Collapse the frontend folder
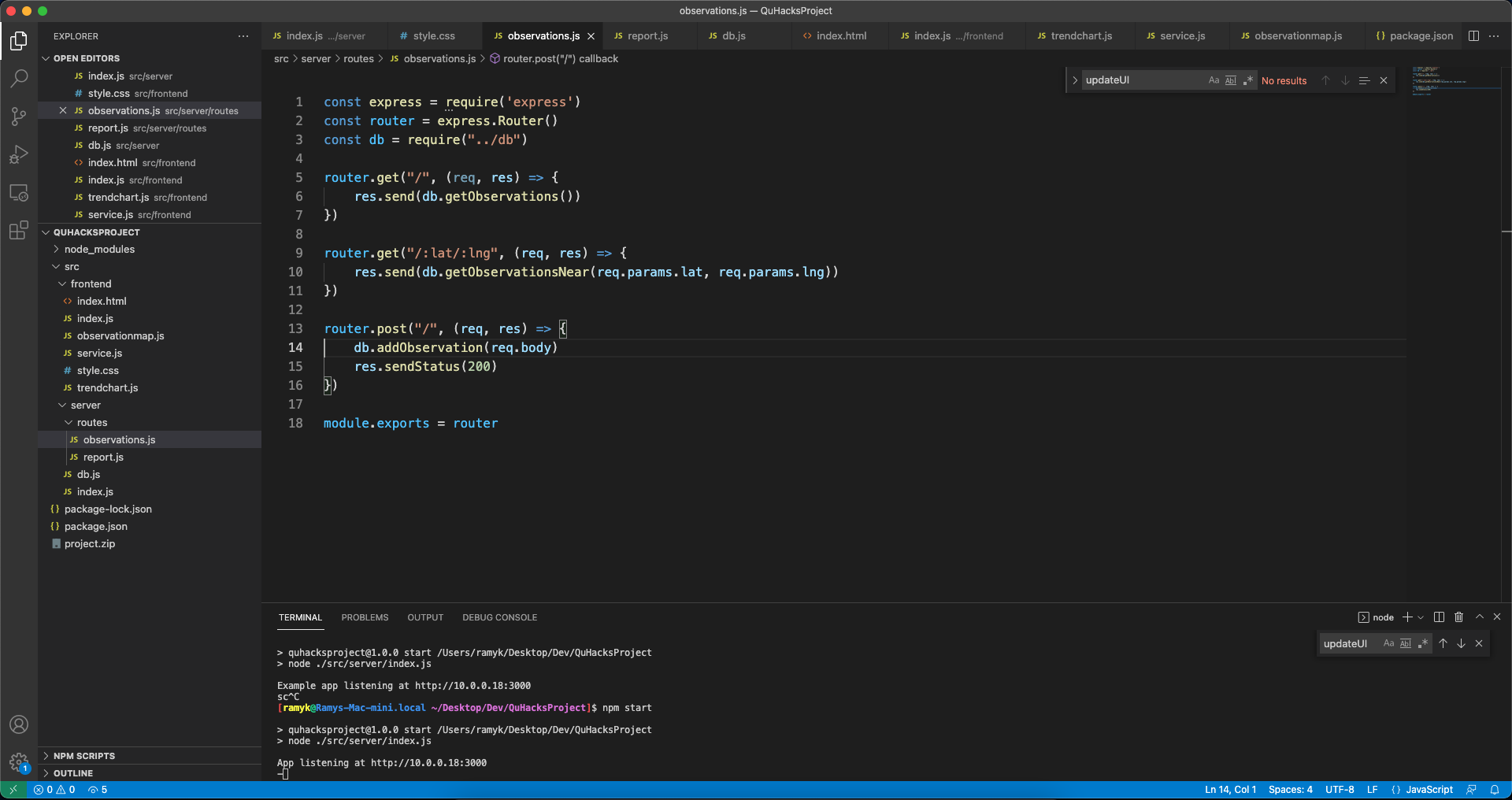The width and height of the screenshot is (1512, 800). (x=91, y=284)
